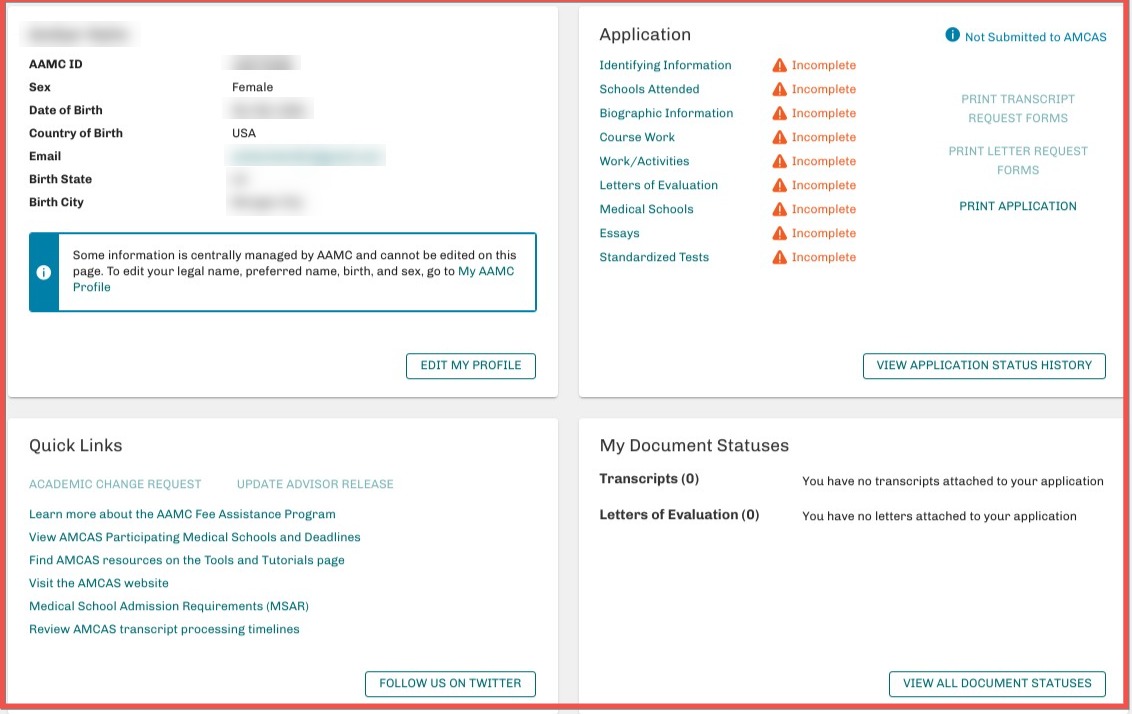The image size is (1132, 714).
Task: Click the warning icon beside Standardized Tests
Action: click(x=780, y=257)
